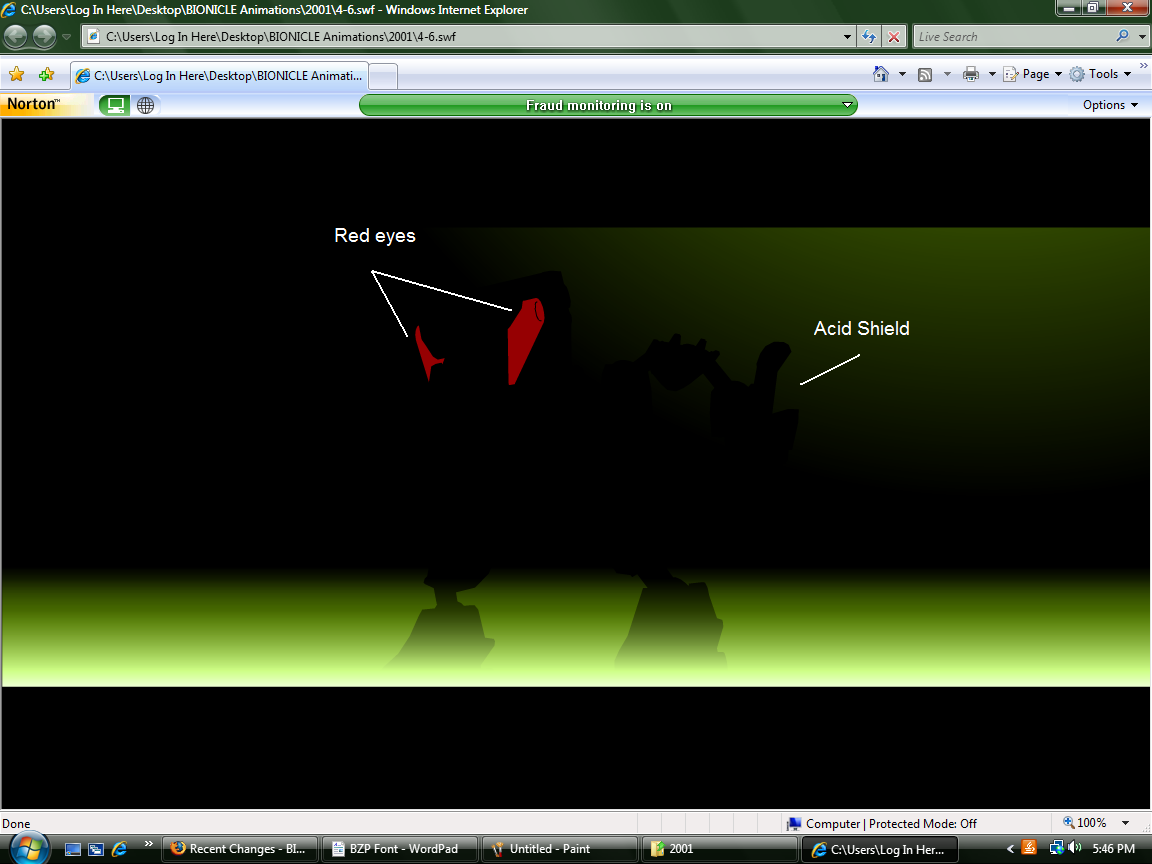Click Computer Protected Mode Off status
This screenshot has width=1152, height=864.
[x=882, y=824]
